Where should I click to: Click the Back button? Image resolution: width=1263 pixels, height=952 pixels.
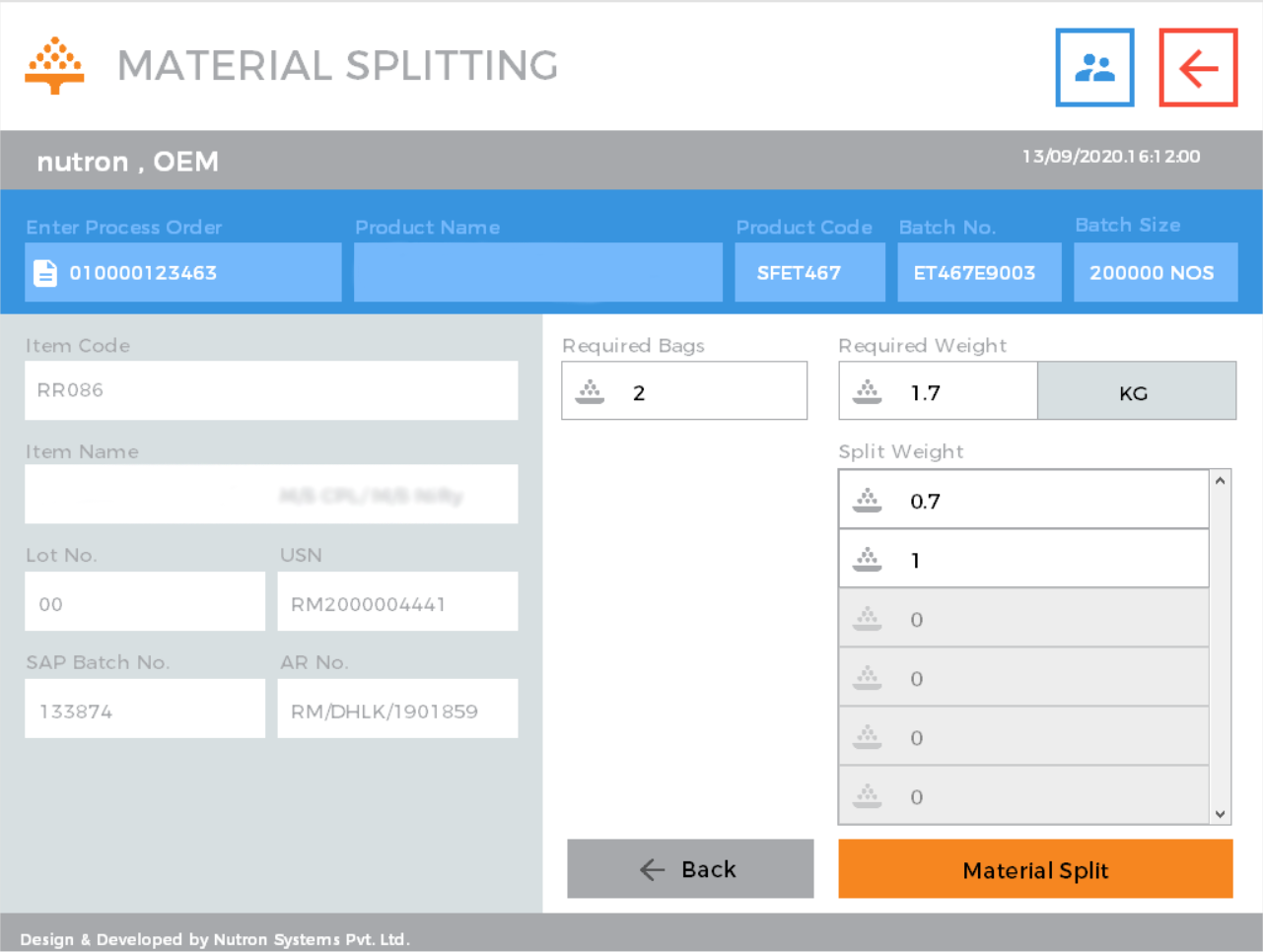coord(689,868)
